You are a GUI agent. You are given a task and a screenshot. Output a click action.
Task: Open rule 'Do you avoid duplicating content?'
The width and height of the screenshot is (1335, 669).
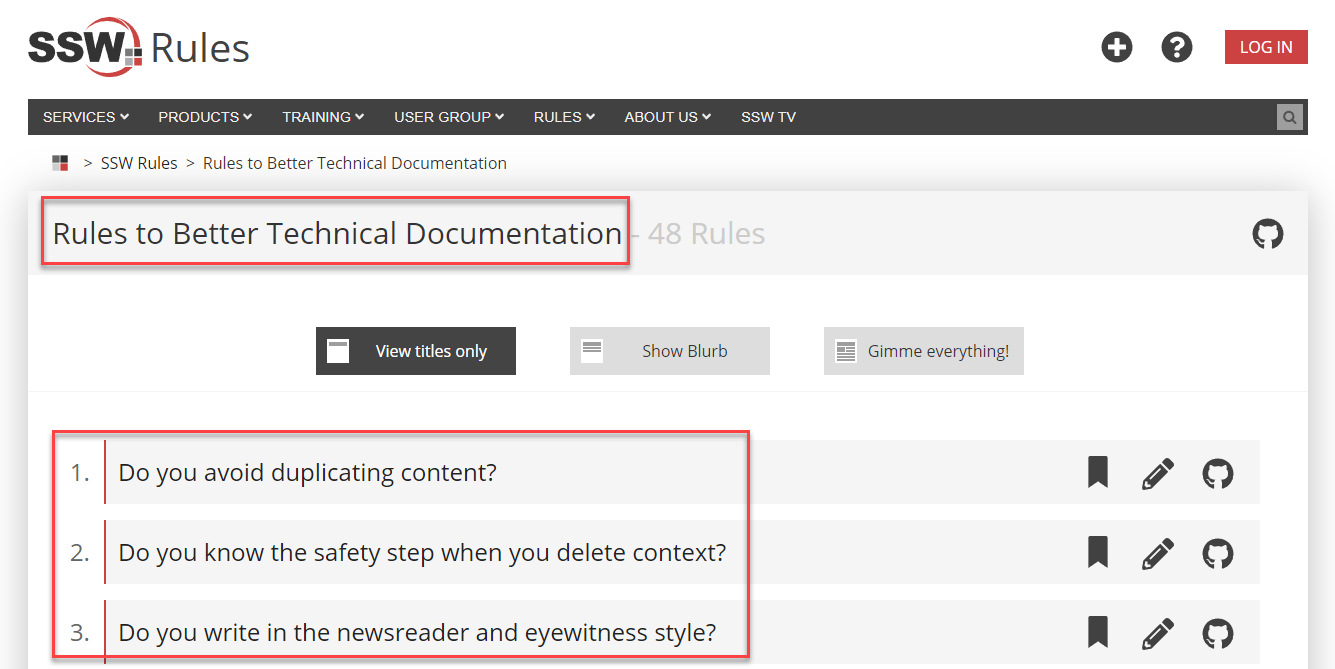(x=307, y=472)
